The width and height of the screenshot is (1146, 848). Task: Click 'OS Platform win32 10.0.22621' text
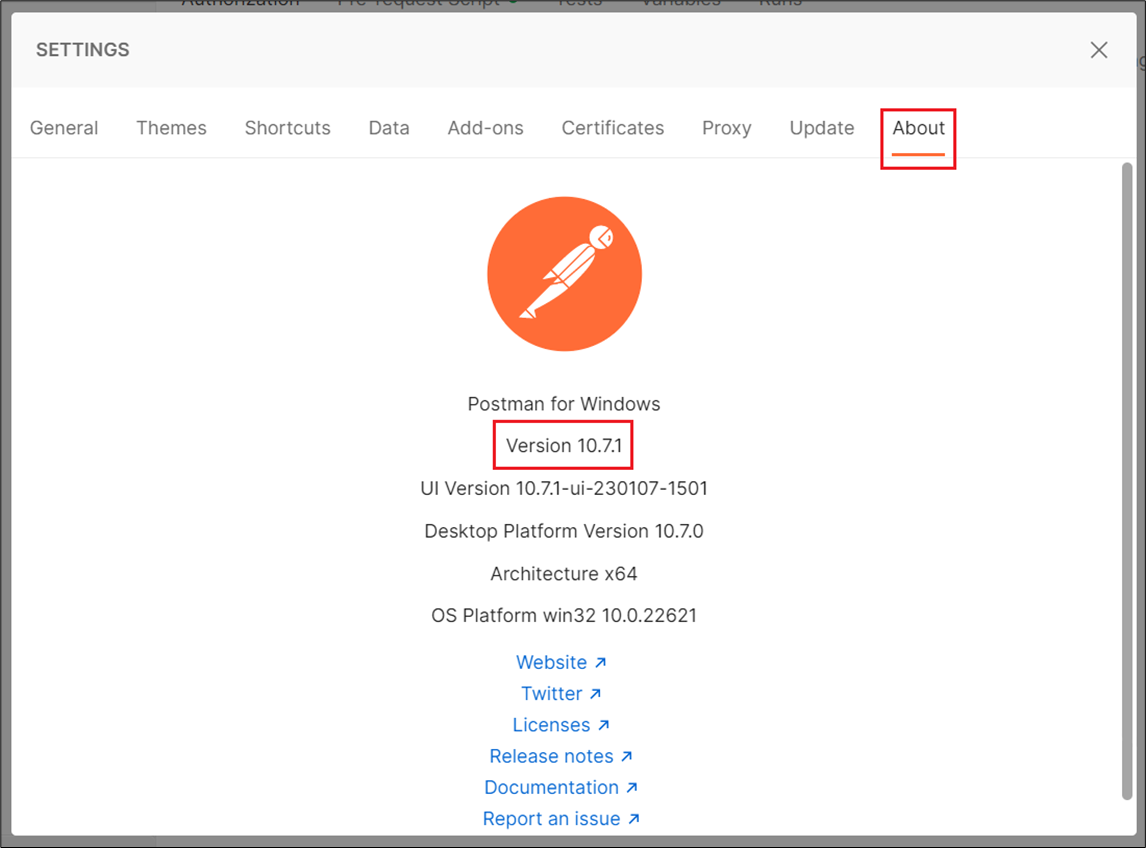[563, 616]
